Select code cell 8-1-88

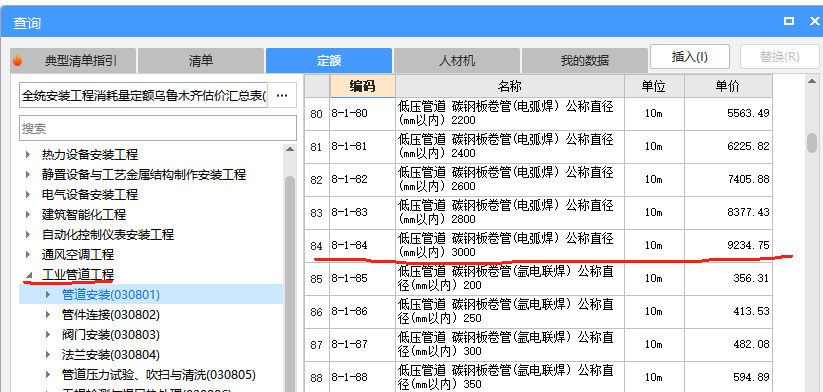(x=362, y=377)
